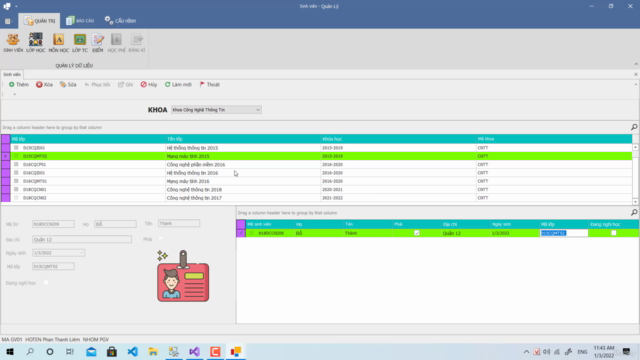Open the KHOA faculty dropdown
Screen dimensions: 640x360
coord(258,110)
